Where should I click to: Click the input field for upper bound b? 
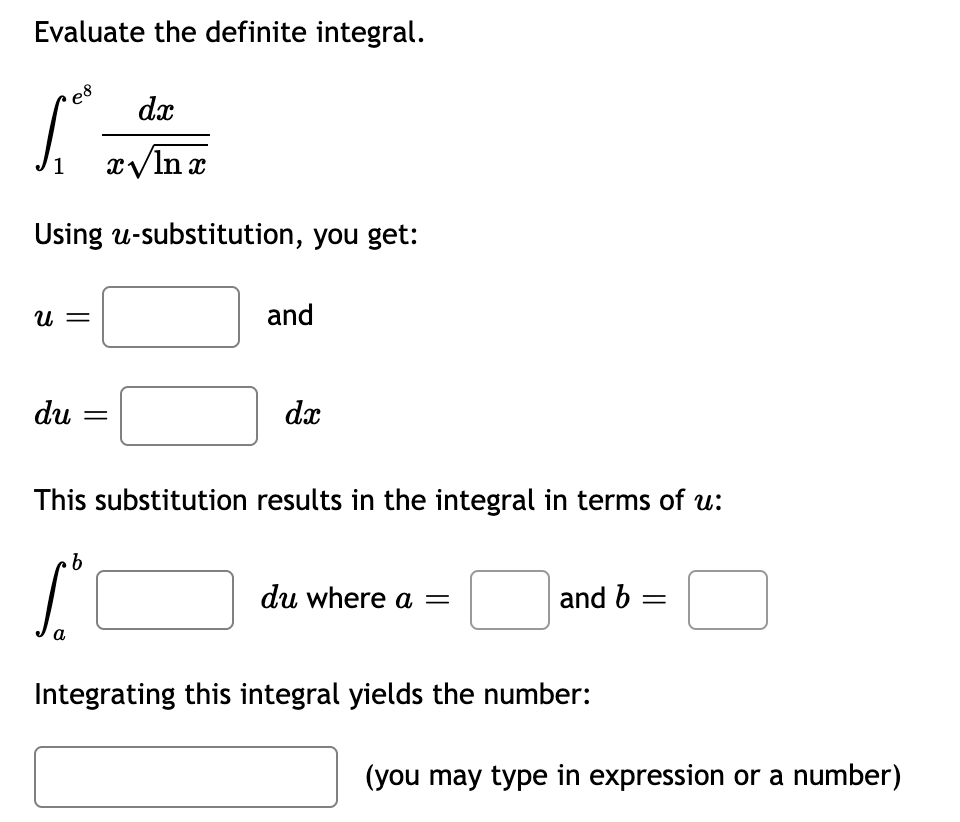click(727, 600)
